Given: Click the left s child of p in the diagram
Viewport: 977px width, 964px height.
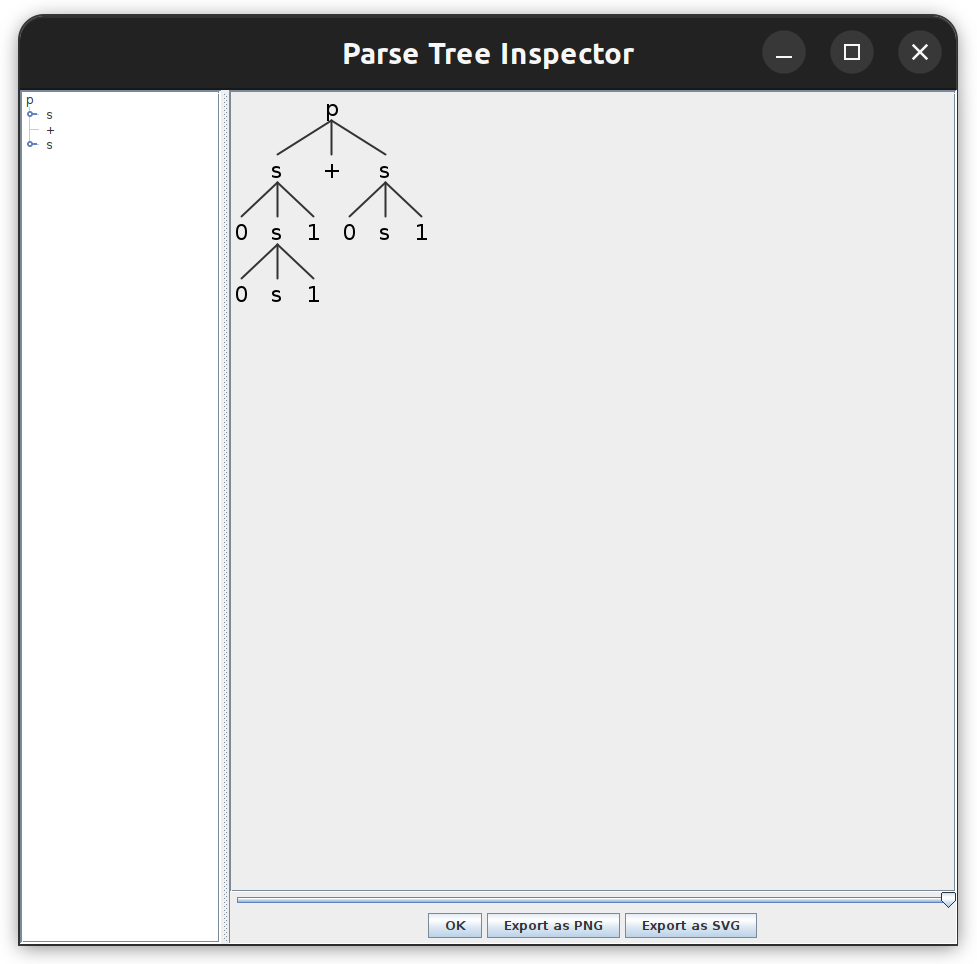Looking at the screenshot, I should click(276, 171).
